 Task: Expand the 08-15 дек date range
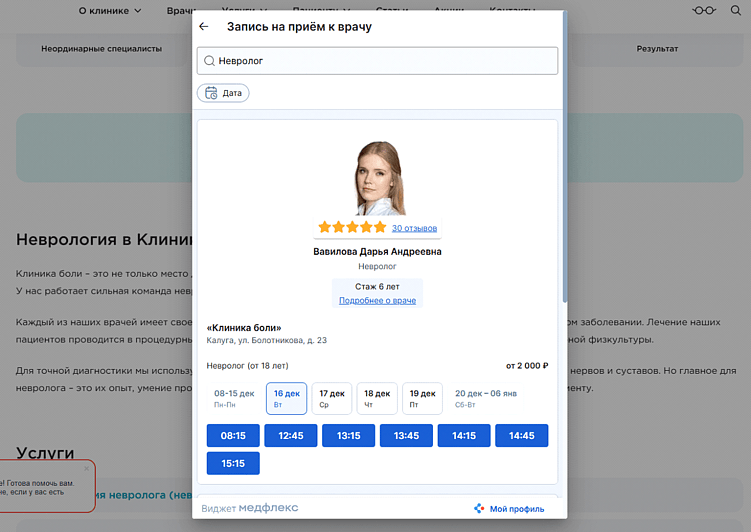(234, 398)
